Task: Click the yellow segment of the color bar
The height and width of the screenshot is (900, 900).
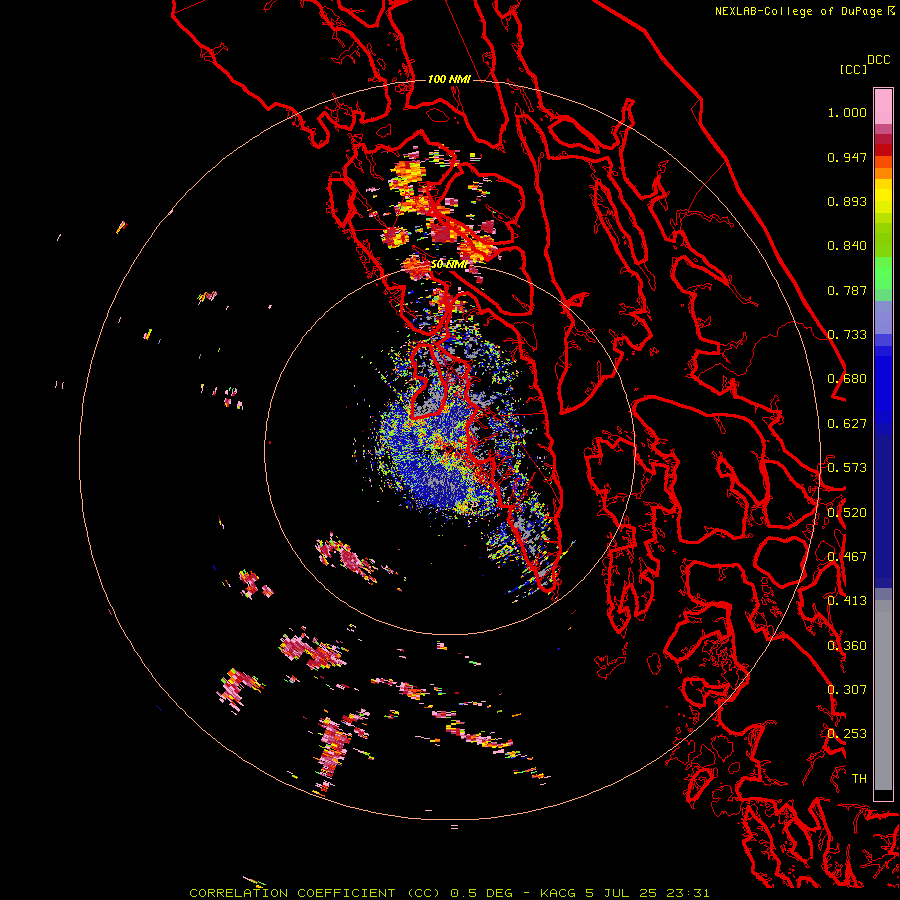Action: click(x=883, y=196)
